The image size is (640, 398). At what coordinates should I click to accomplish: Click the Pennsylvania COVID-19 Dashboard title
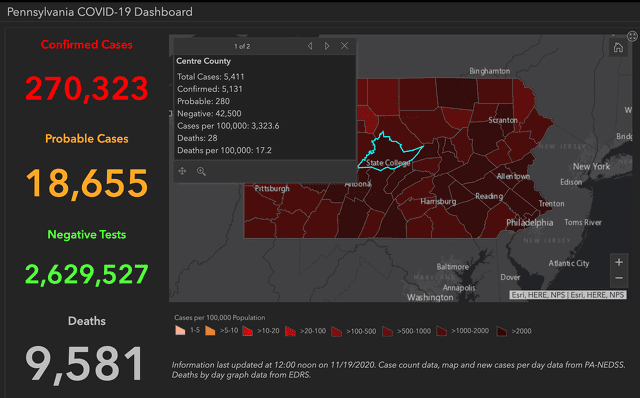coord(100,12)
